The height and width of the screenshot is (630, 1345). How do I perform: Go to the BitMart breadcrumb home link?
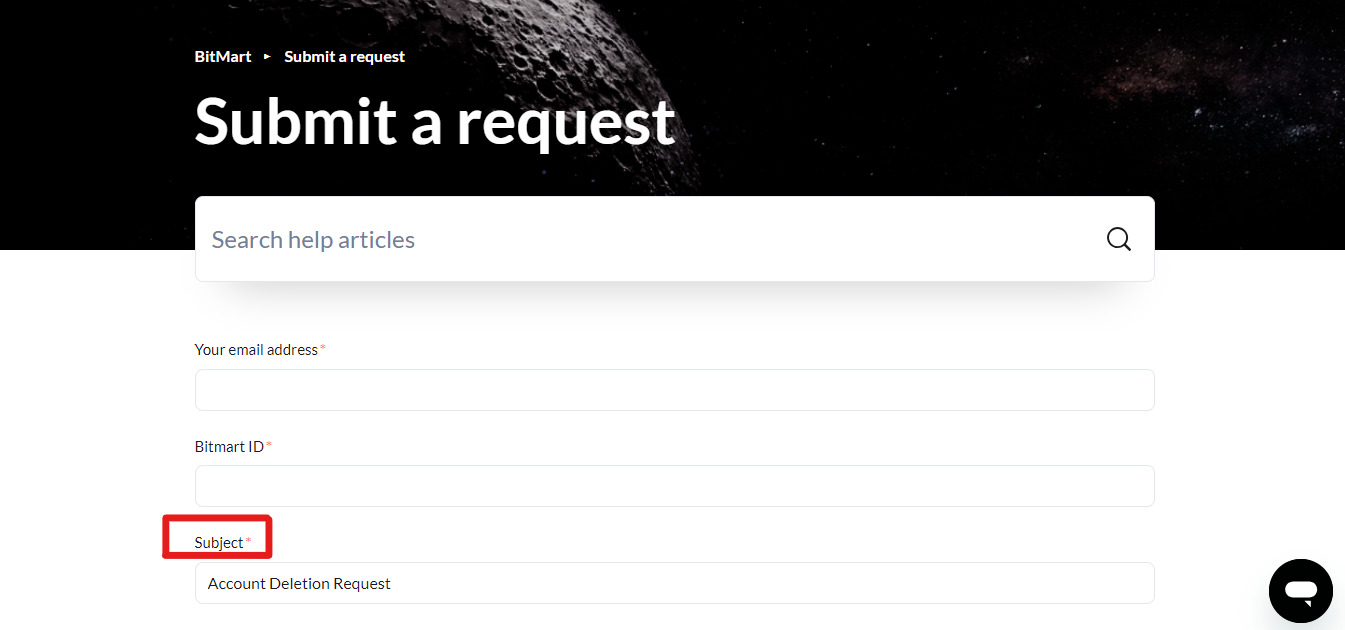(x=223, y=57)
